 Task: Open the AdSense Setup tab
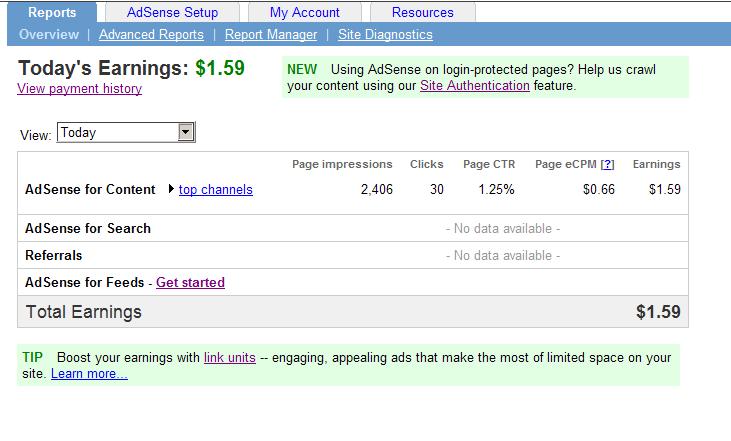coord(172,13)
